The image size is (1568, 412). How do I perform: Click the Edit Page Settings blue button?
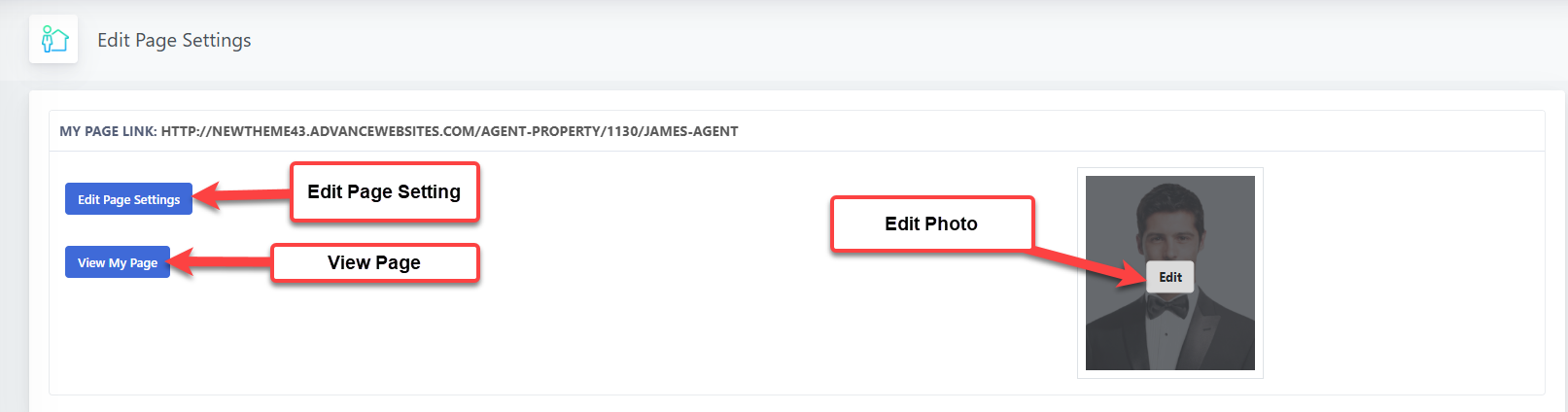coord(128,199)
